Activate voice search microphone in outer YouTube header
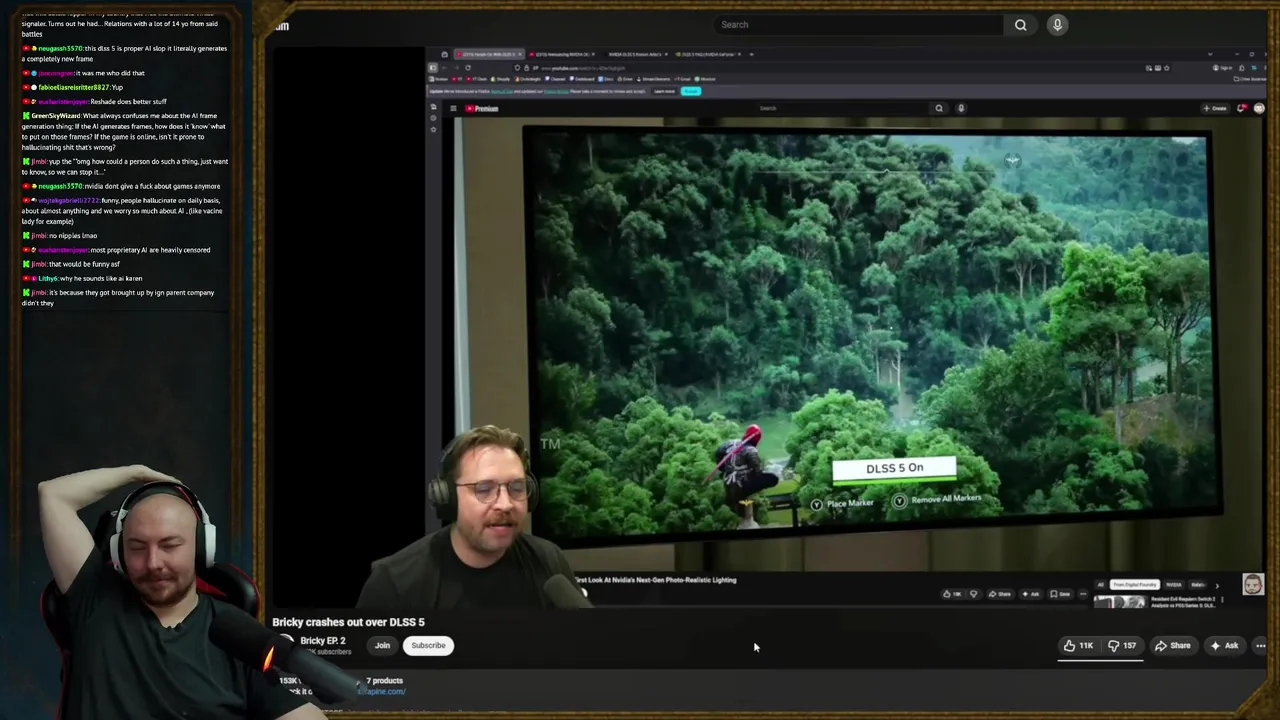 (x=1057, y=25)
